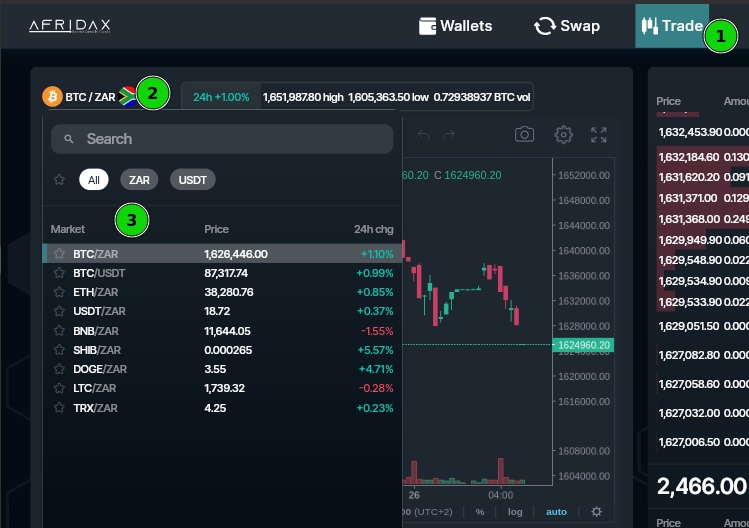The height and width of the screenshot is (528, 749).
Task: Click the chart redo arrow
Action: [449, 135]
